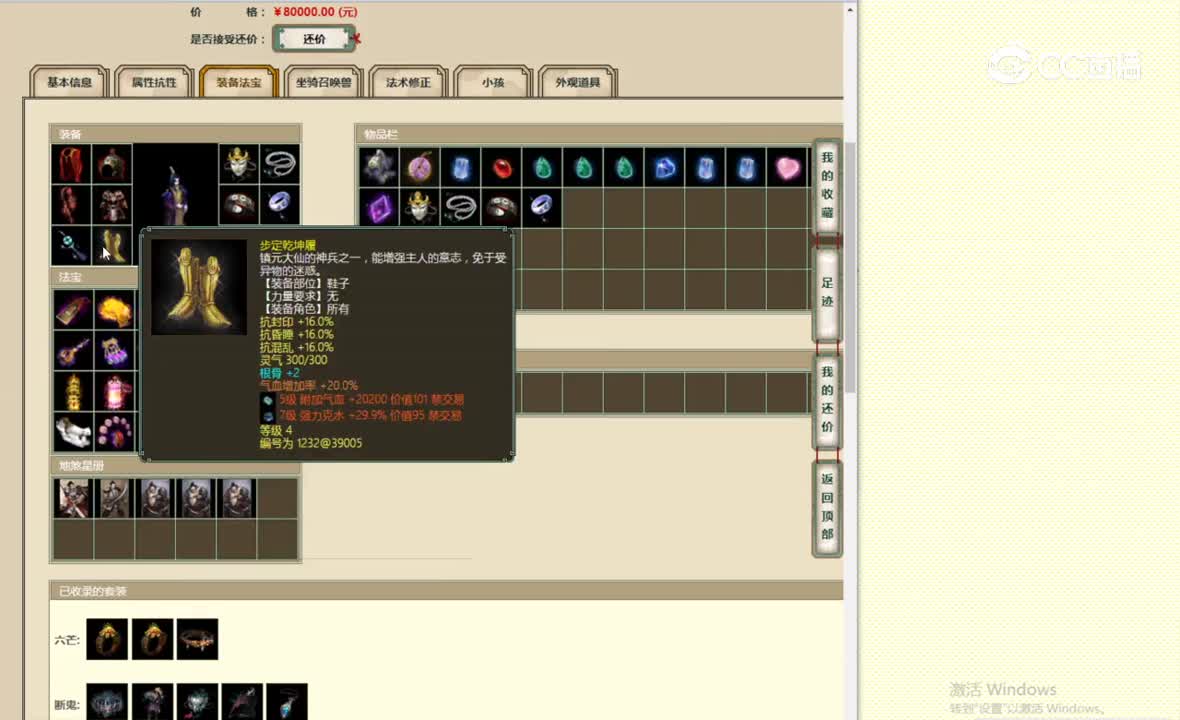Select the weapon icon in 断鬼 set

242,703
